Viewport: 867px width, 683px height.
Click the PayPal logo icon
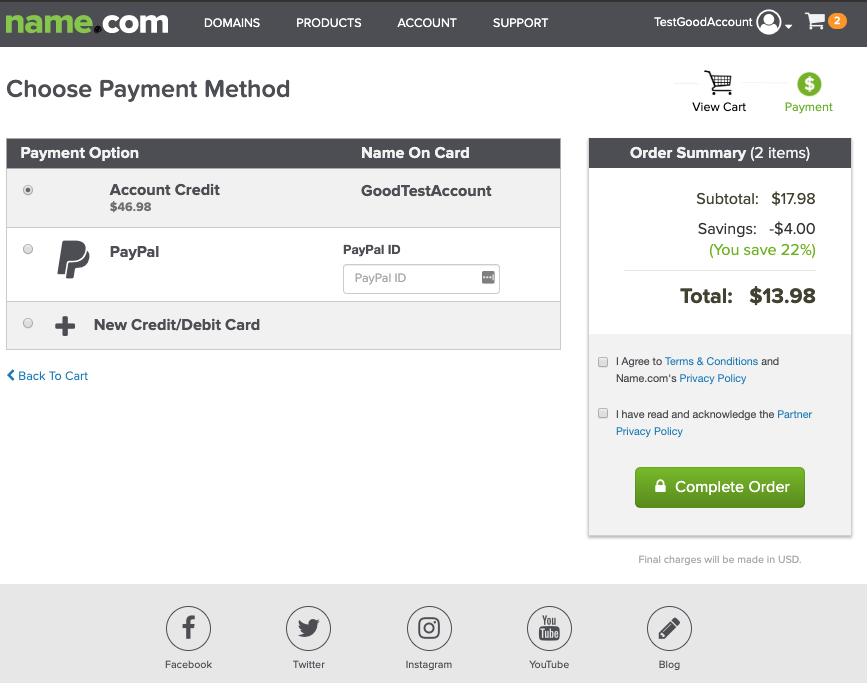pyautogui.click(x=73, y=259)
